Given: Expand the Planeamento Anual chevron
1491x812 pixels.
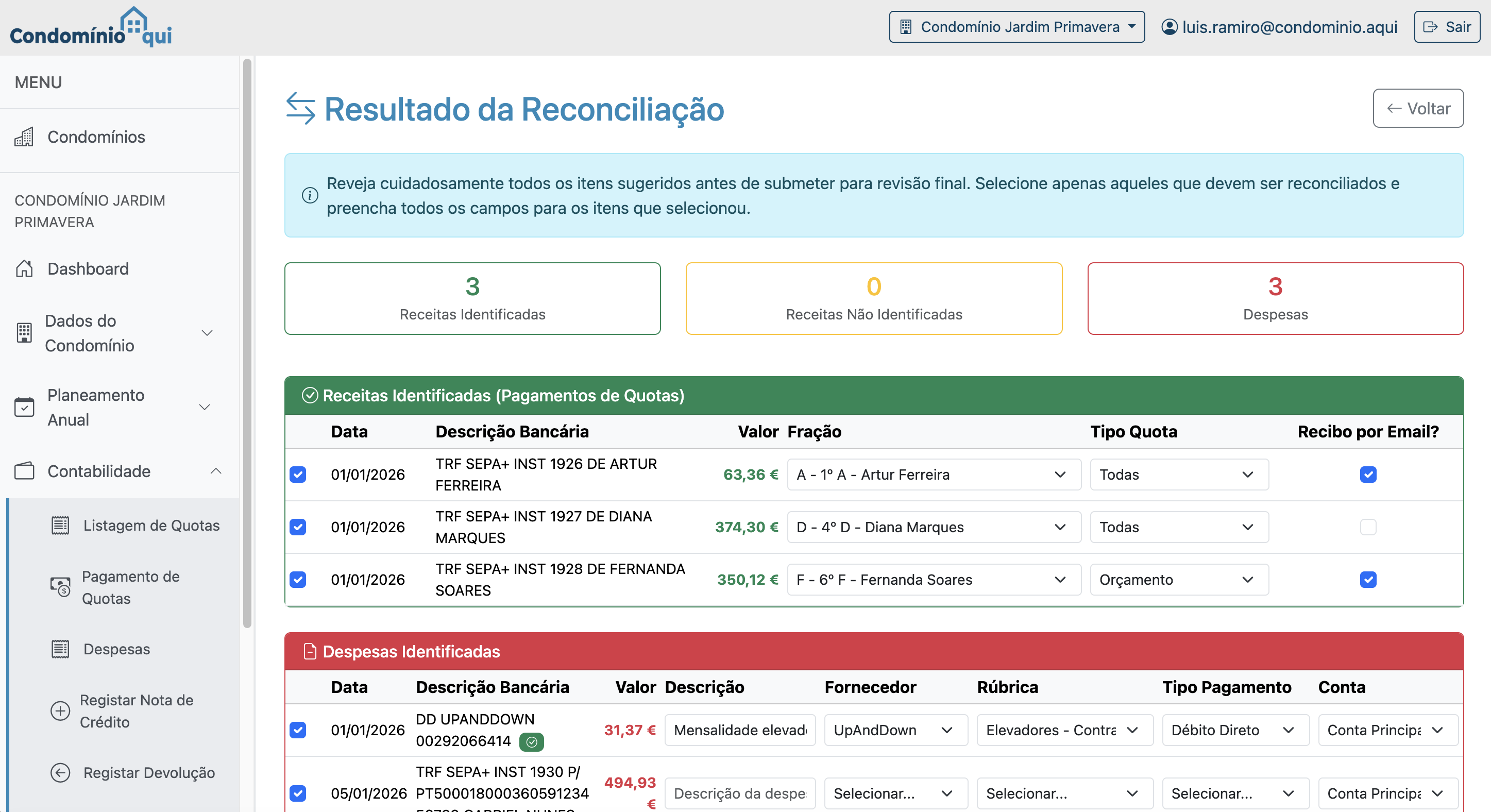Looking at the screenshot, I should (x=205, y=407).
